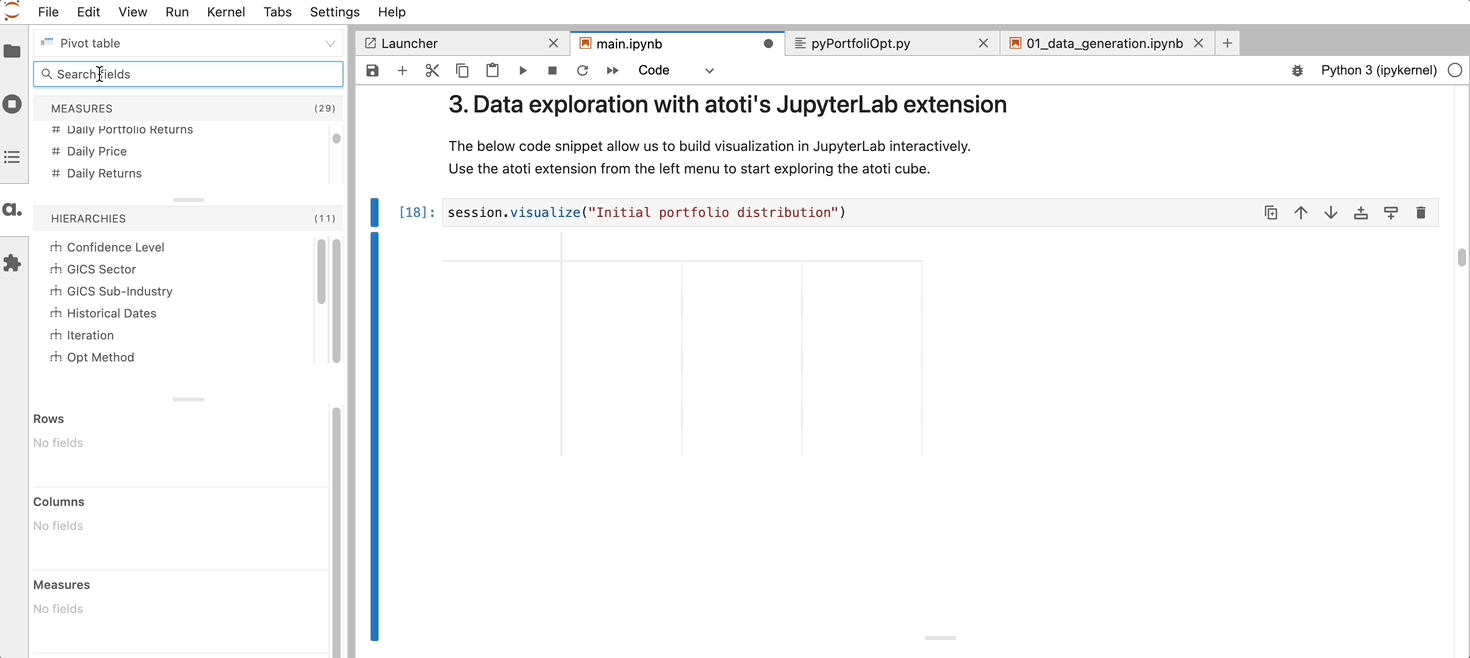
Task: Duplicate cell 18 using cell toolbar icon
Action: click(1271, 212)
